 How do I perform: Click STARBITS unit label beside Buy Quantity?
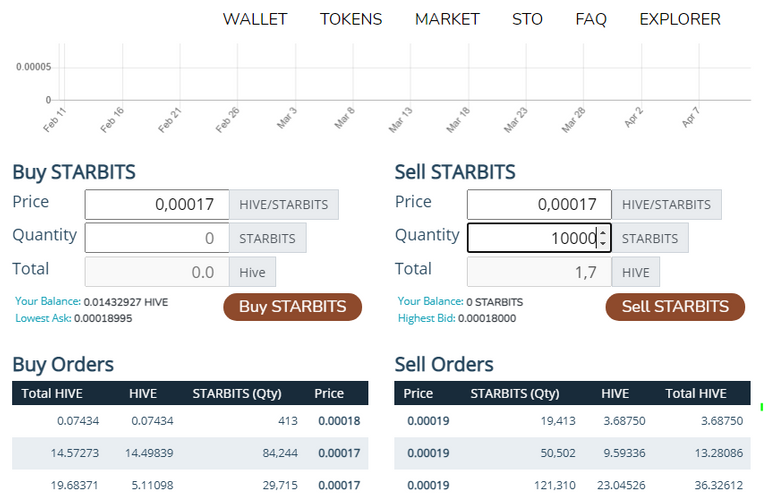(267, 238)
